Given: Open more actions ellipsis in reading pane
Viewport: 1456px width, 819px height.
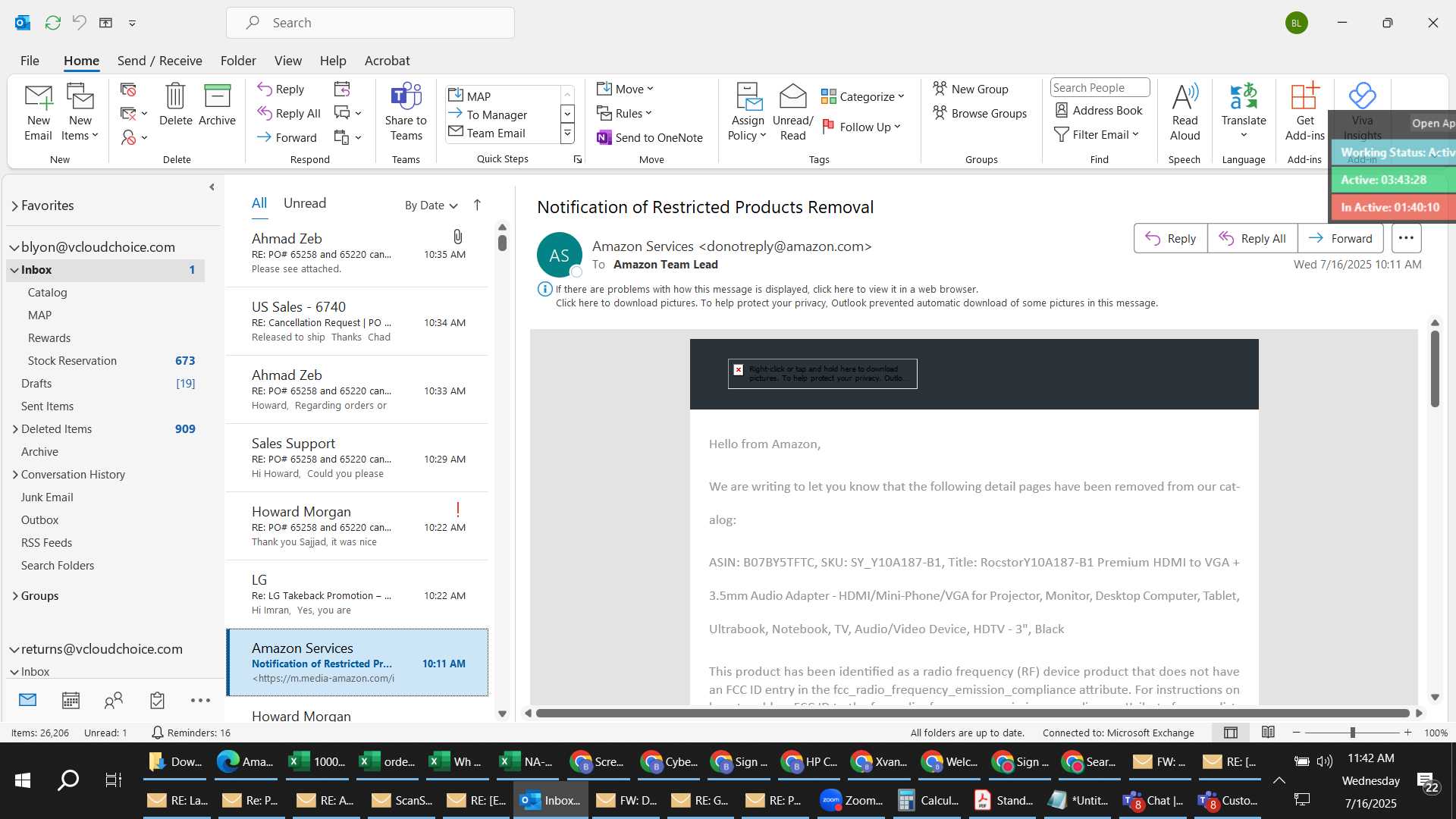Looking at the screenshot, I should click(x=1406, y=238).
